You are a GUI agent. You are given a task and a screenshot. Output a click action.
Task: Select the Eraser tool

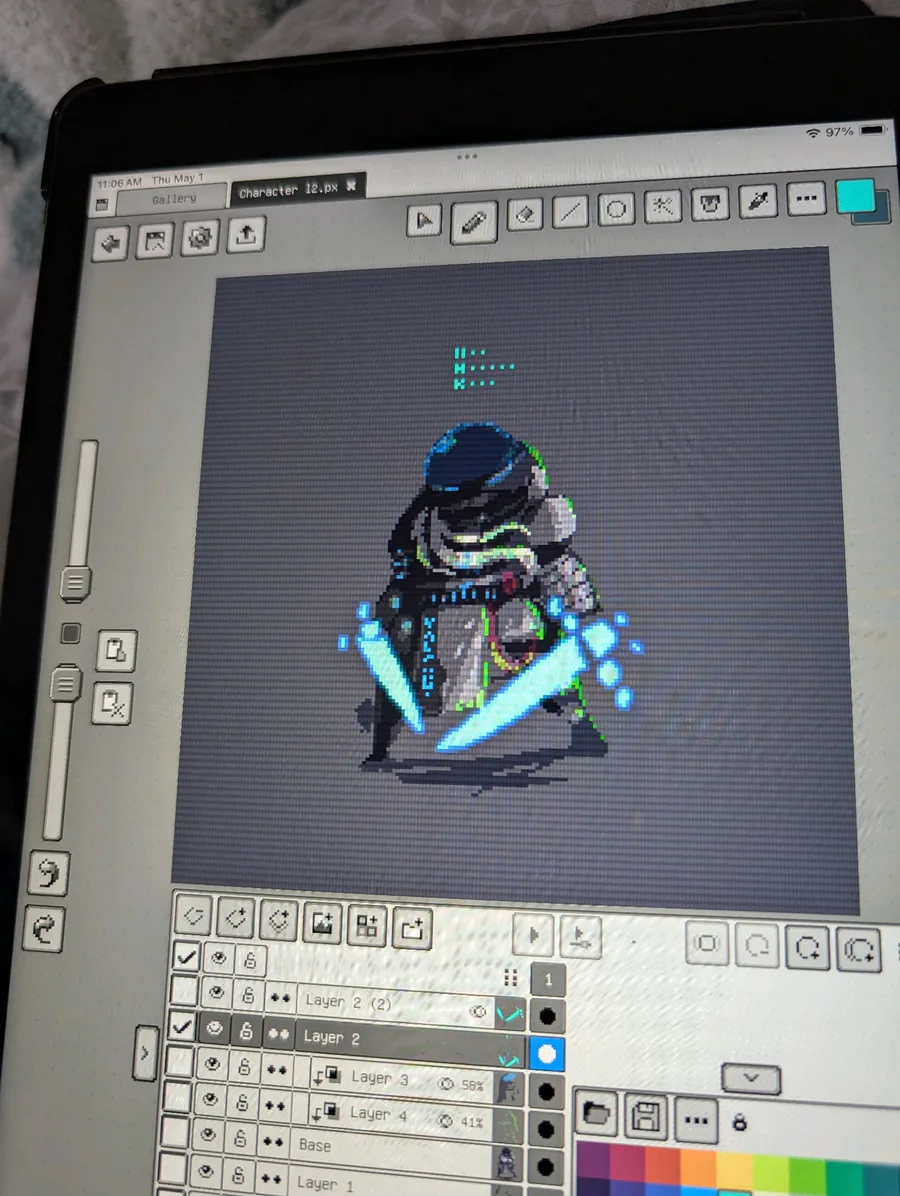524,214
